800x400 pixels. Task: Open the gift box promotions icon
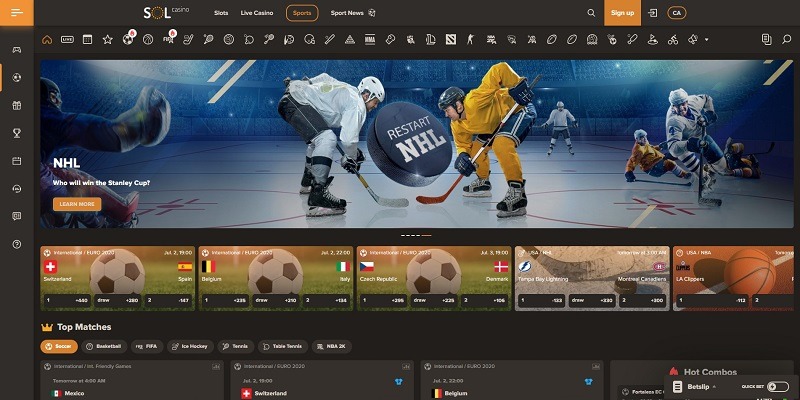(x=17, y=105)
